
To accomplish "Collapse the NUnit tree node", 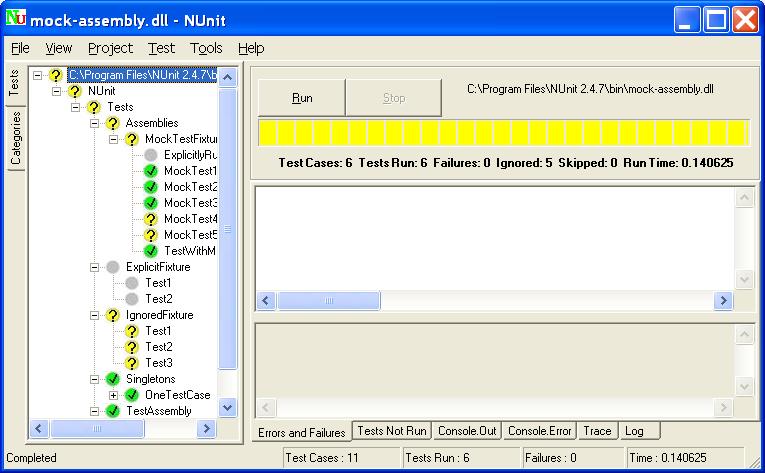I will [x=57, y=91].
